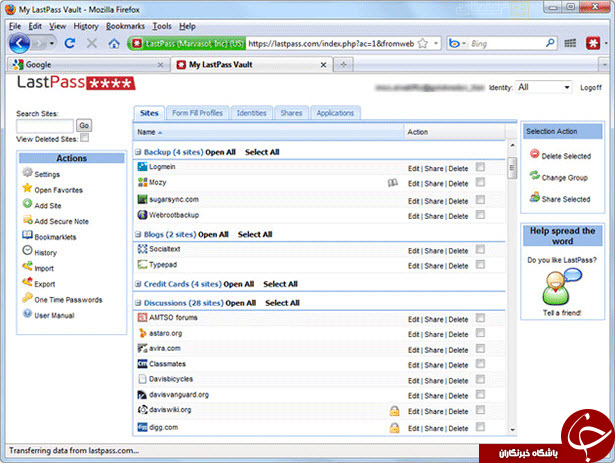Click Select All for Blogs group
615x463 pixels.
(x=255, y=235)
